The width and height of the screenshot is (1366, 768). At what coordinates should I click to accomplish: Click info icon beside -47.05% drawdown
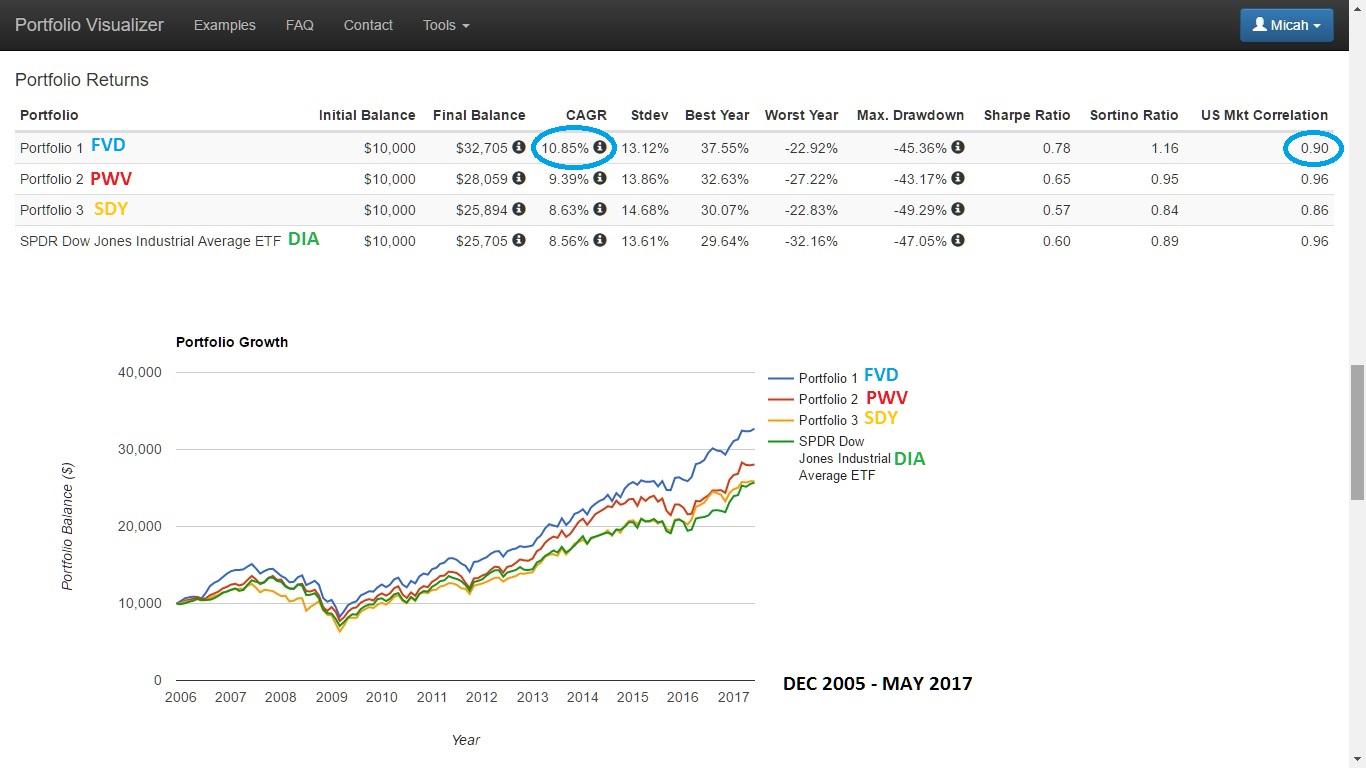click(x=958, y=240)
